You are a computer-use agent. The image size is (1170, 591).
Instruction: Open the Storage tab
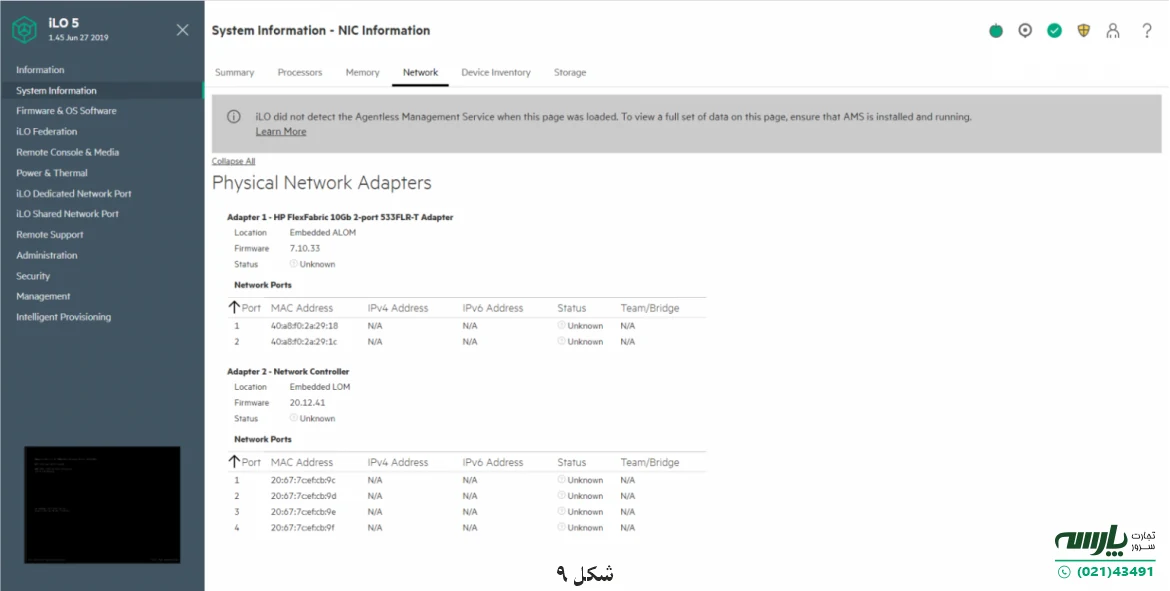(x=570, y=72)
